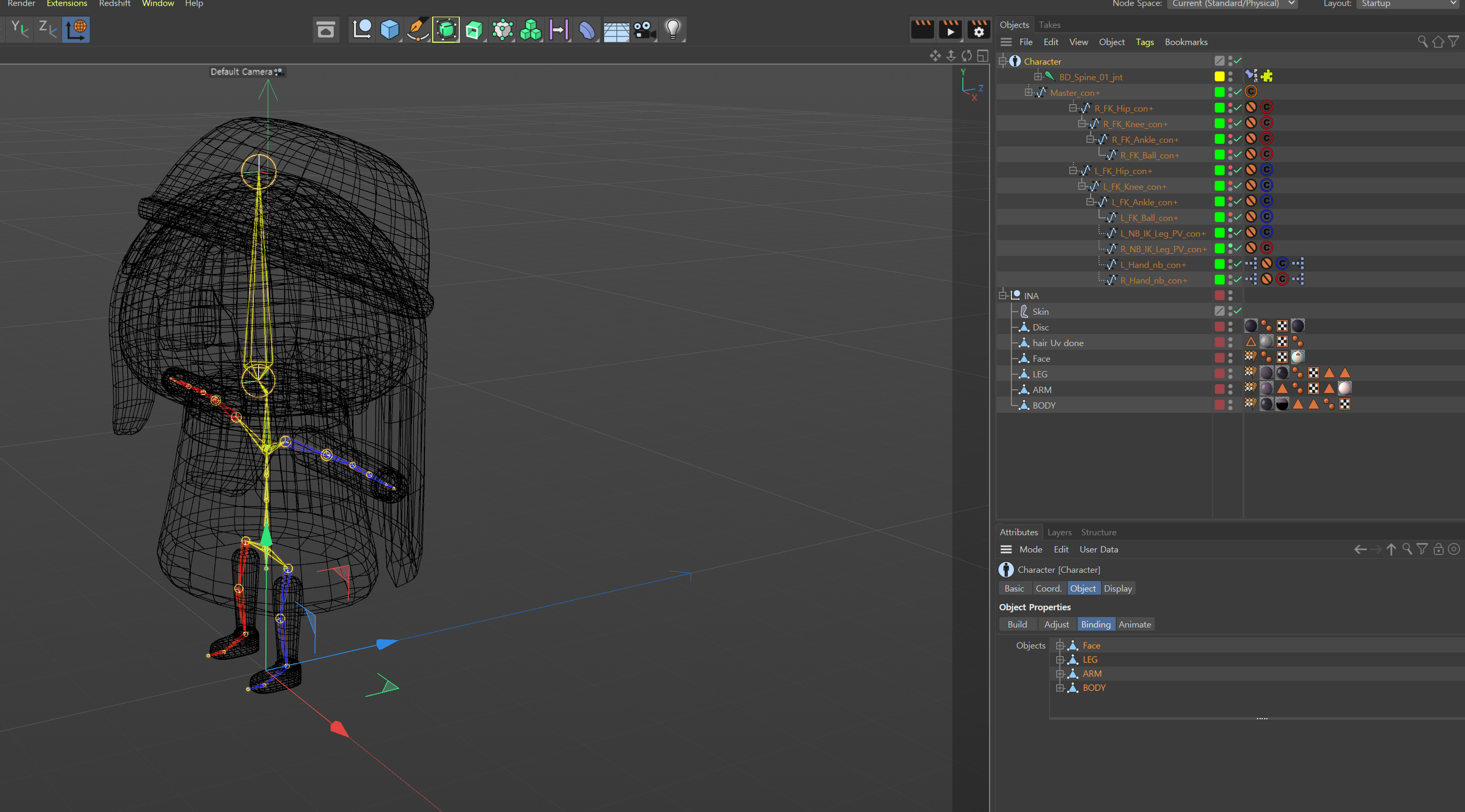Switch to the Structure tab
This screenshot has width=1465, height=812.
(1099, 532)
